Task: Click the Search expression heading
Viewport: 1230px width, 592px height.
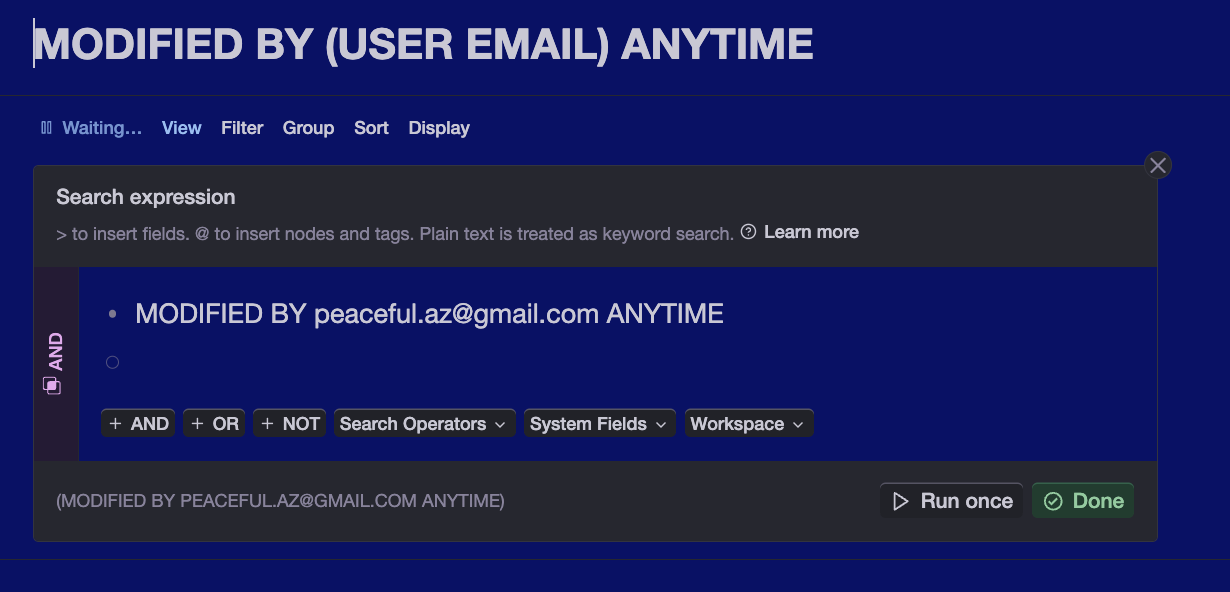Action: 146,197
